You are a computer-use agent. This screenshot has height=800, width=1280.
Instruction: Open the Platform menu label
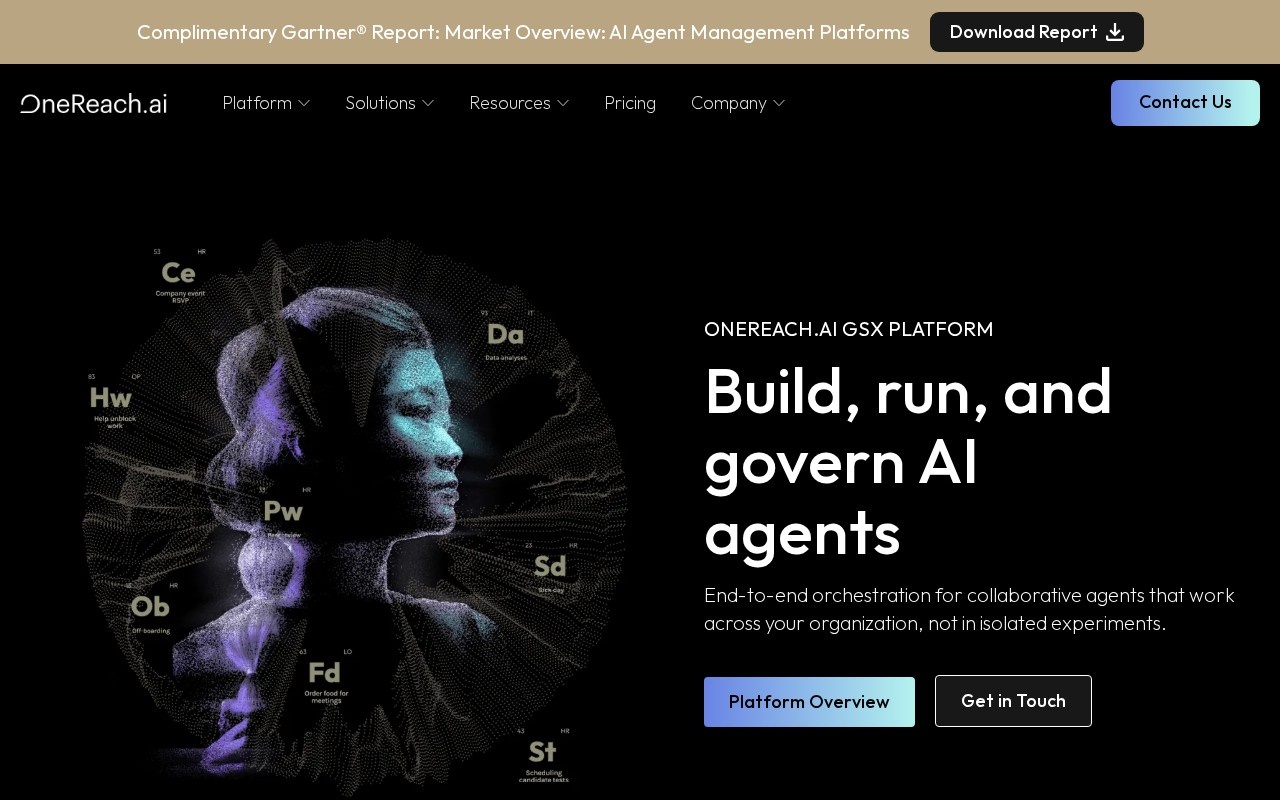[257, 103]
